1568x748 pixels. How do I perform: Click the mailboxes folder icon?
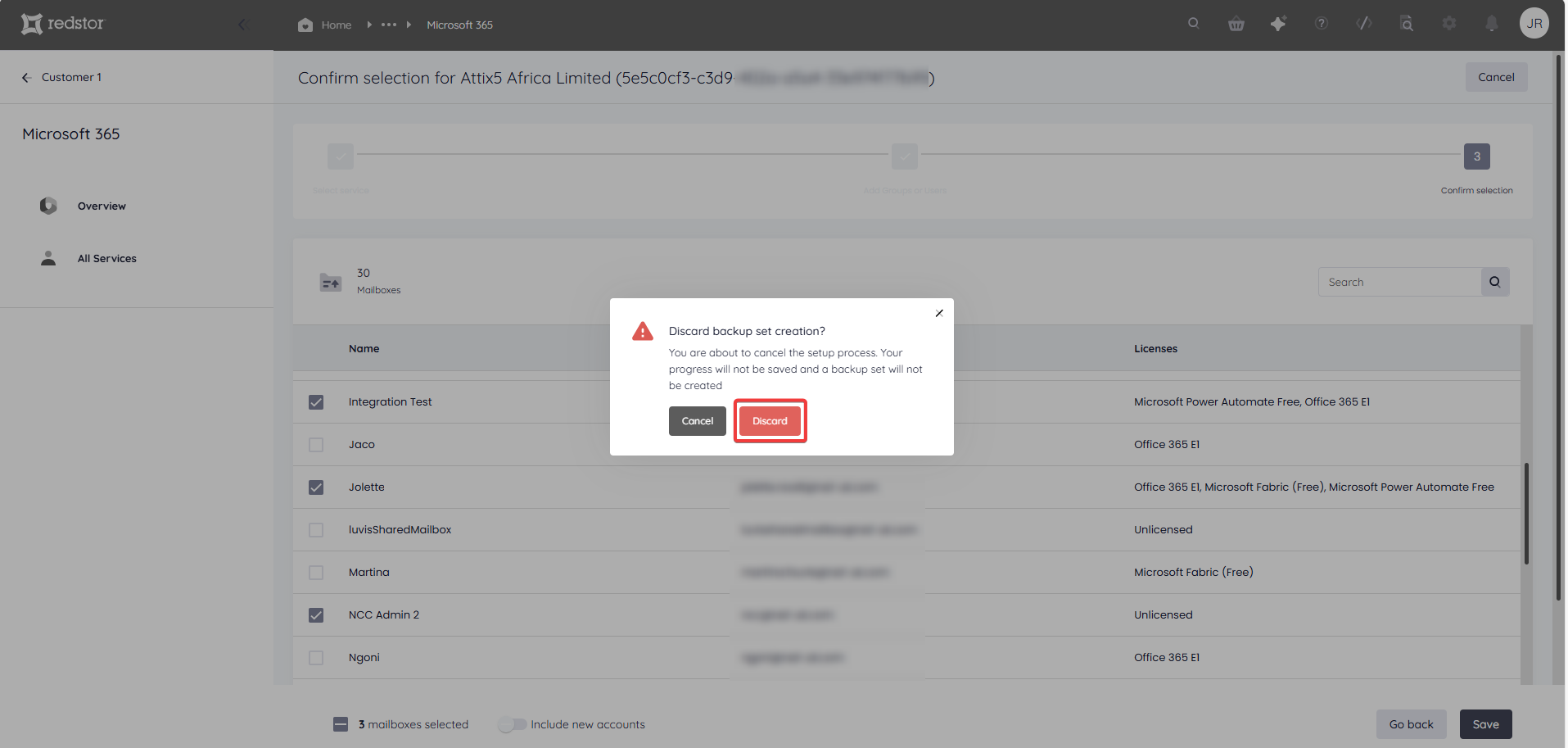(331, 283)
